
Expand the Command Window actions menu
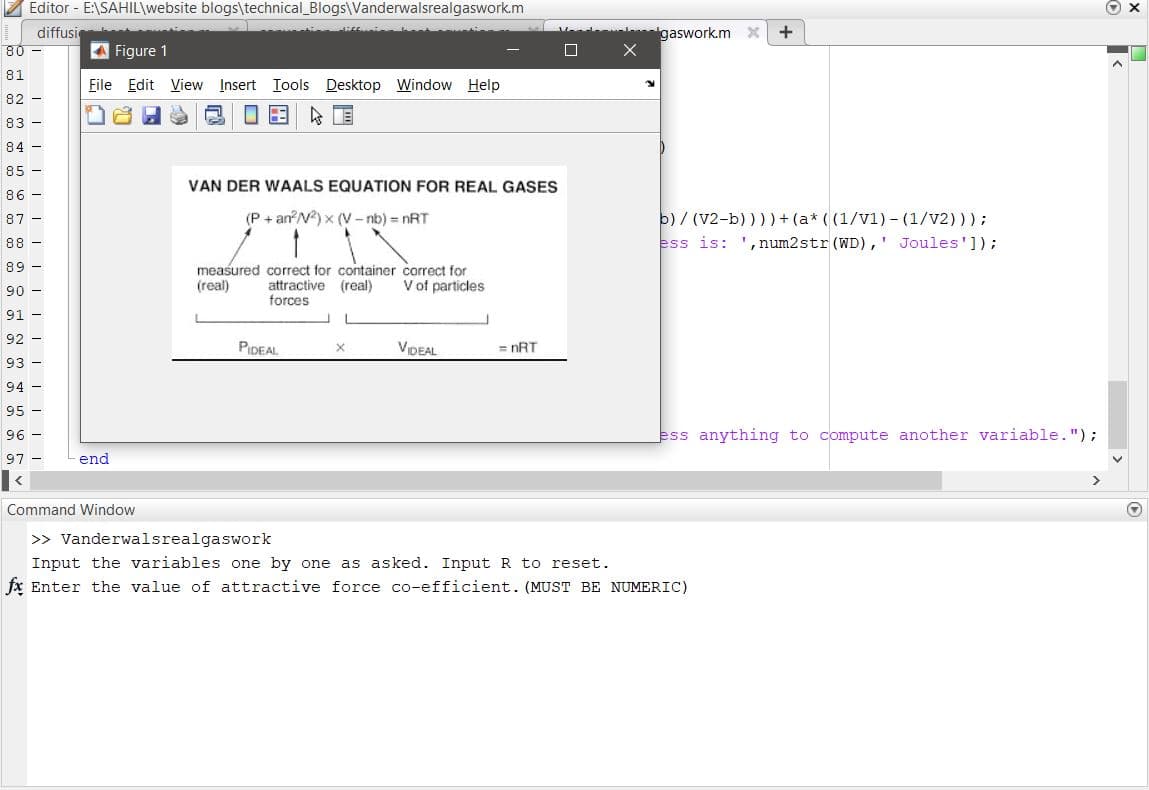[1134, 509]
